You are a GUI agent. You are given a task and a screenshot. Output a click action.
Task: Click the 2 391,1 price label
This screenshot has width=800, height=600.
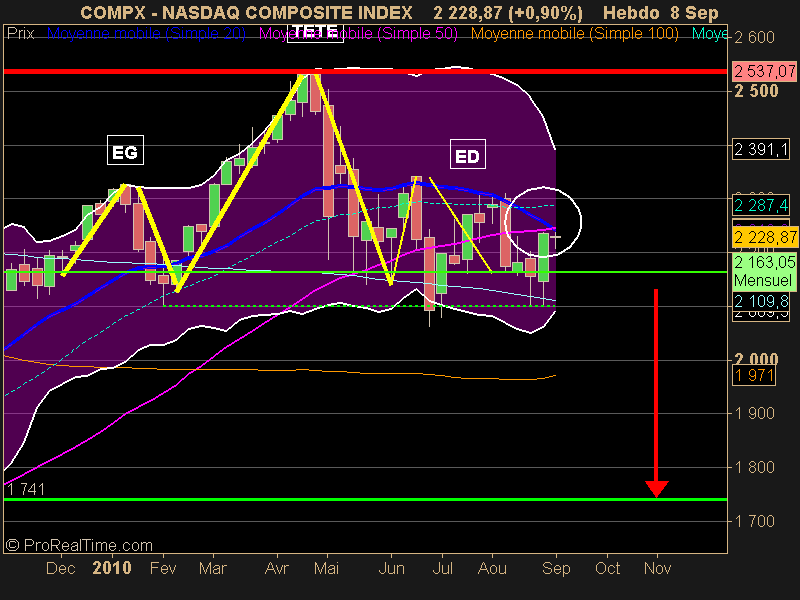coord(761,149)
